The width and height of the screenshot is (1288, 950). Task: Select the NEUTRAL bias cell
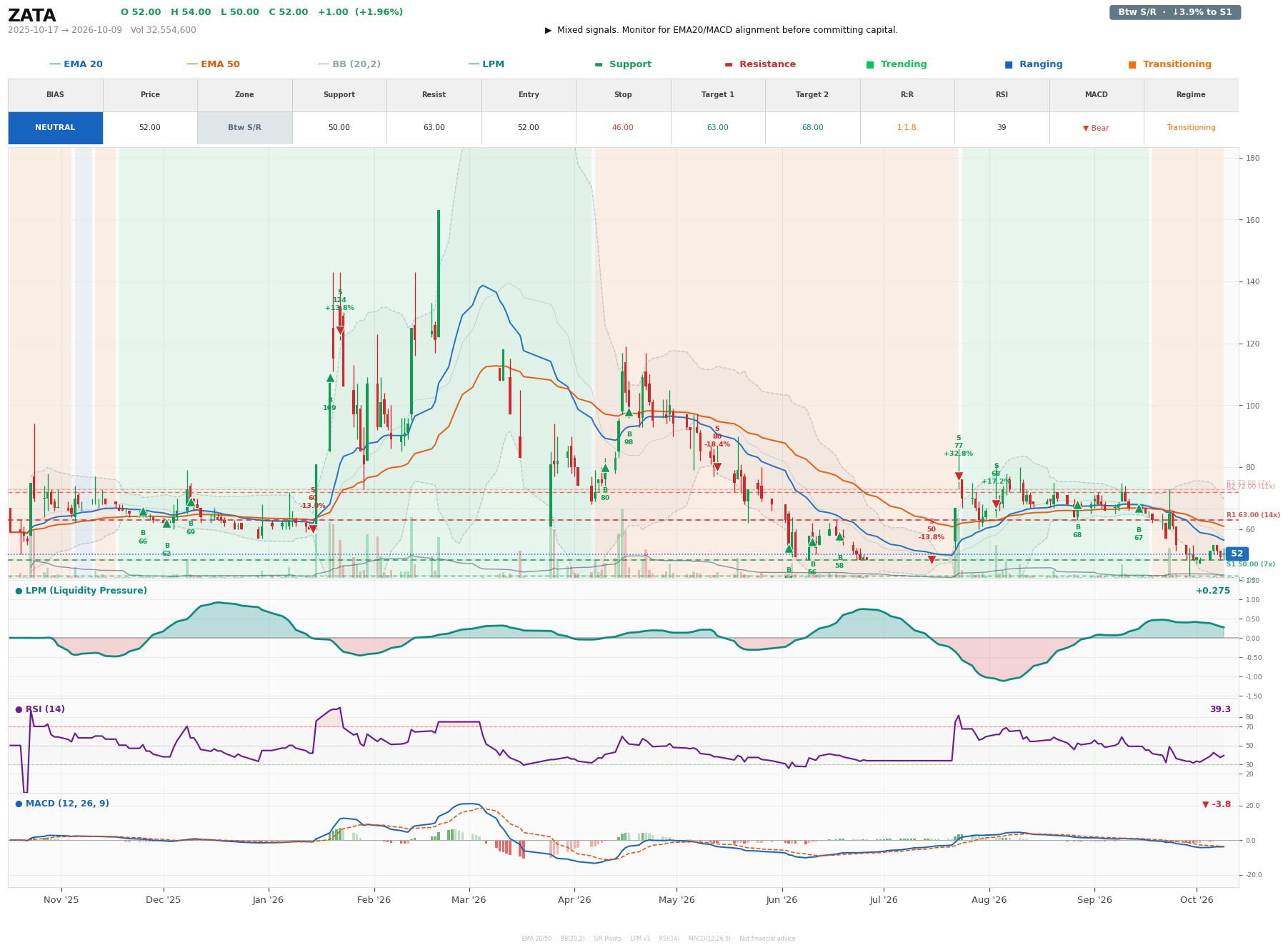[x=55, y=128]
